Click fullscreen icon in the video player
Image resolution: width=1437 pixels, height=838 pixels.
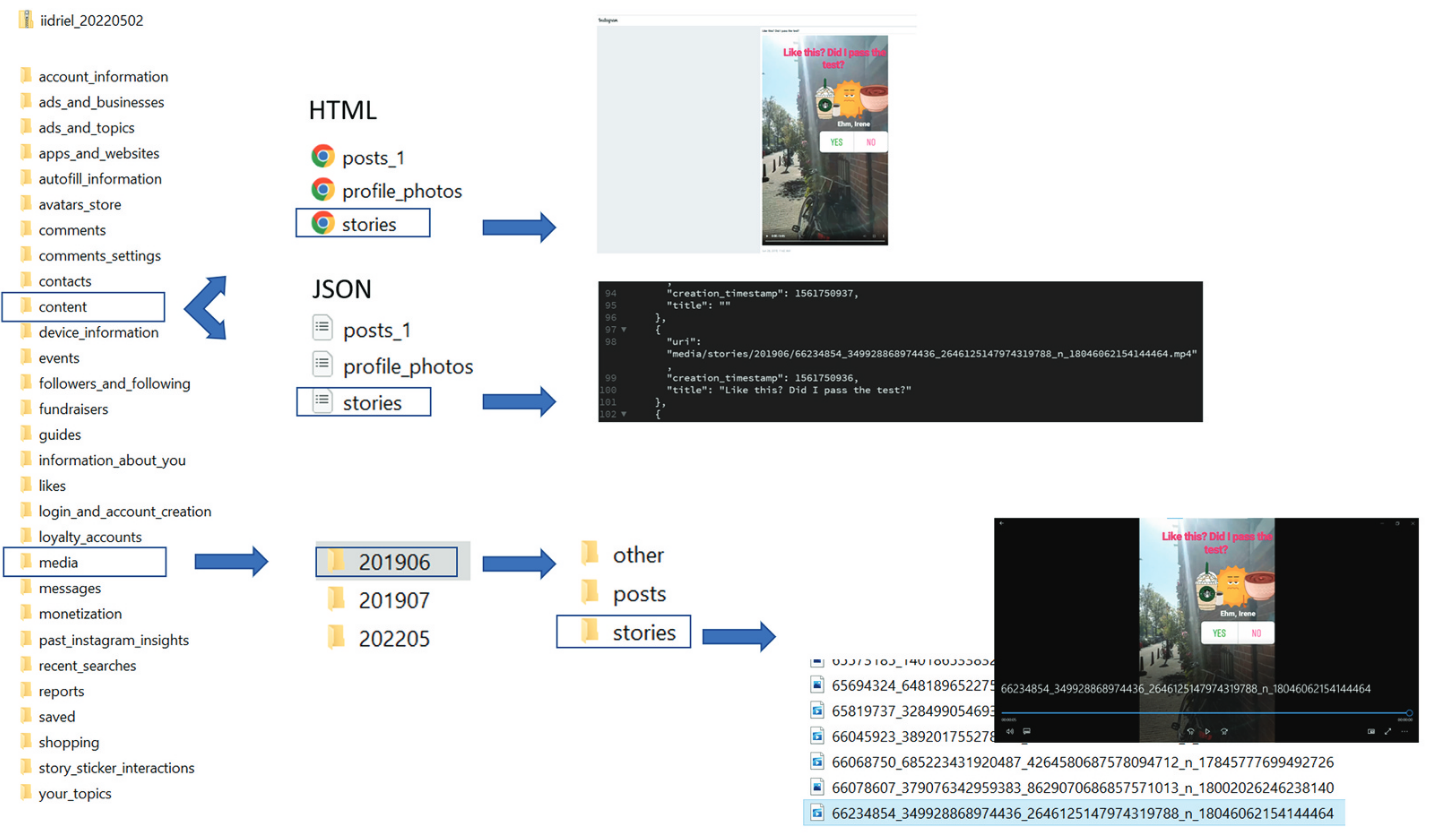(x=1388, y=731)
